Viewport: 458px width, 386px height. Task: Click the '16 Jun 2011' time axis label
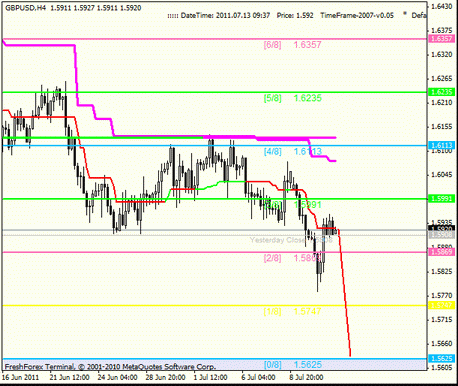pyautogui.click(x=21, y=378)
